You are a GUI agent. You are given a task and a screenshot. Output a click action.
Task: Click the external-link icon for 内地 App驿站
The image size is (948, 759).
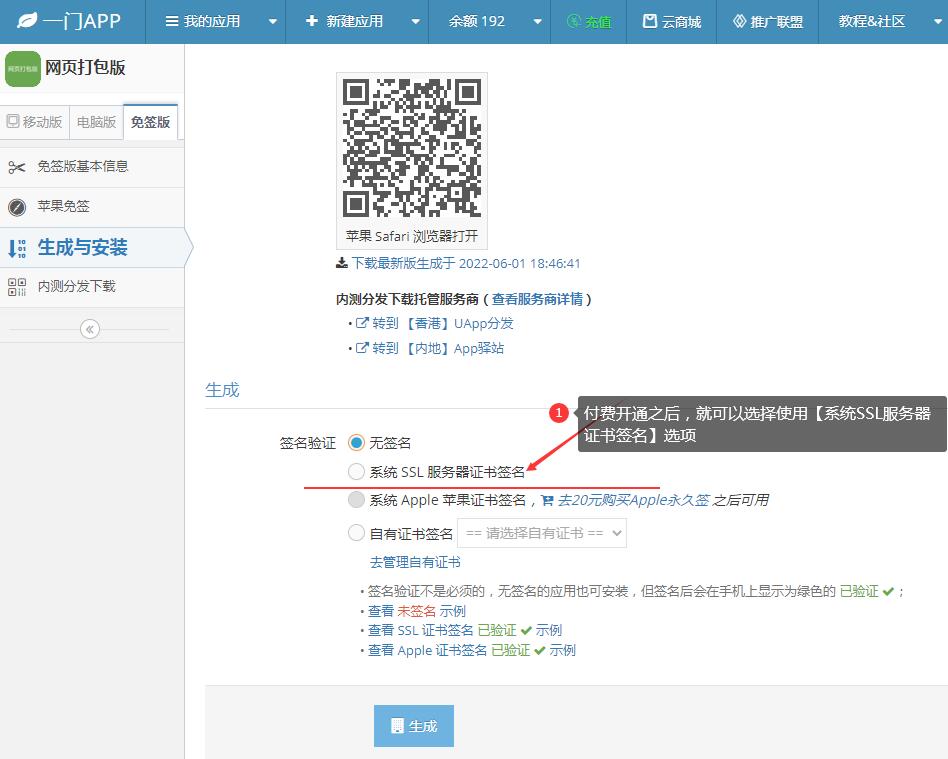[x=362, y=348]
